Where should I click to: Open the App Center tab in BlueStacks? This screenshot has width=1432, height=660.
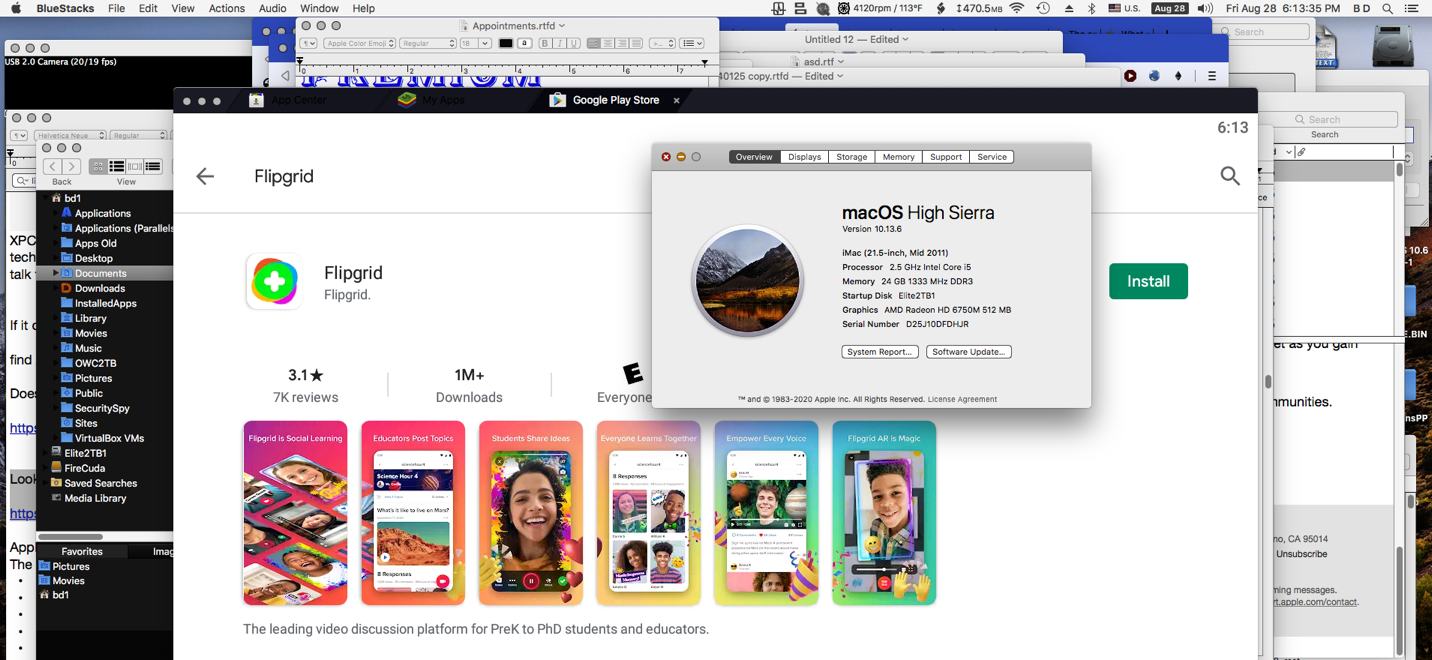tap(288, 100)
